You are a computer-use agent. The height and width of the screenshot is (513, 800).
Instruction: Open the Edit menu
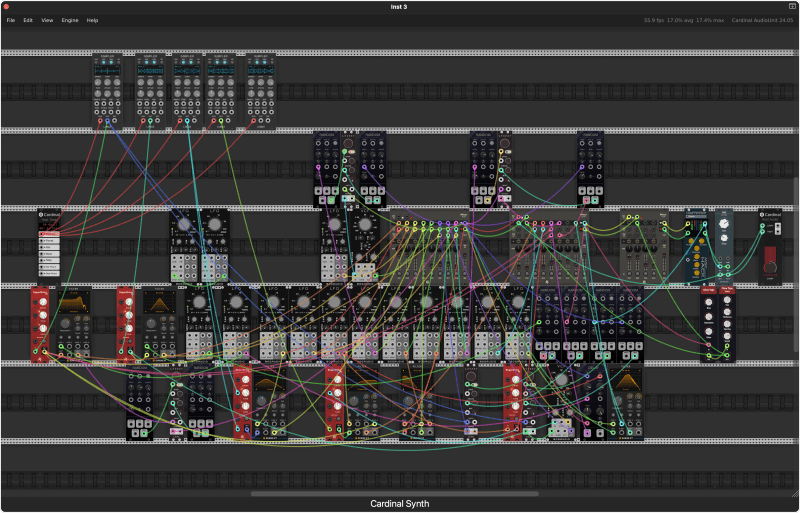coord(29,20)
